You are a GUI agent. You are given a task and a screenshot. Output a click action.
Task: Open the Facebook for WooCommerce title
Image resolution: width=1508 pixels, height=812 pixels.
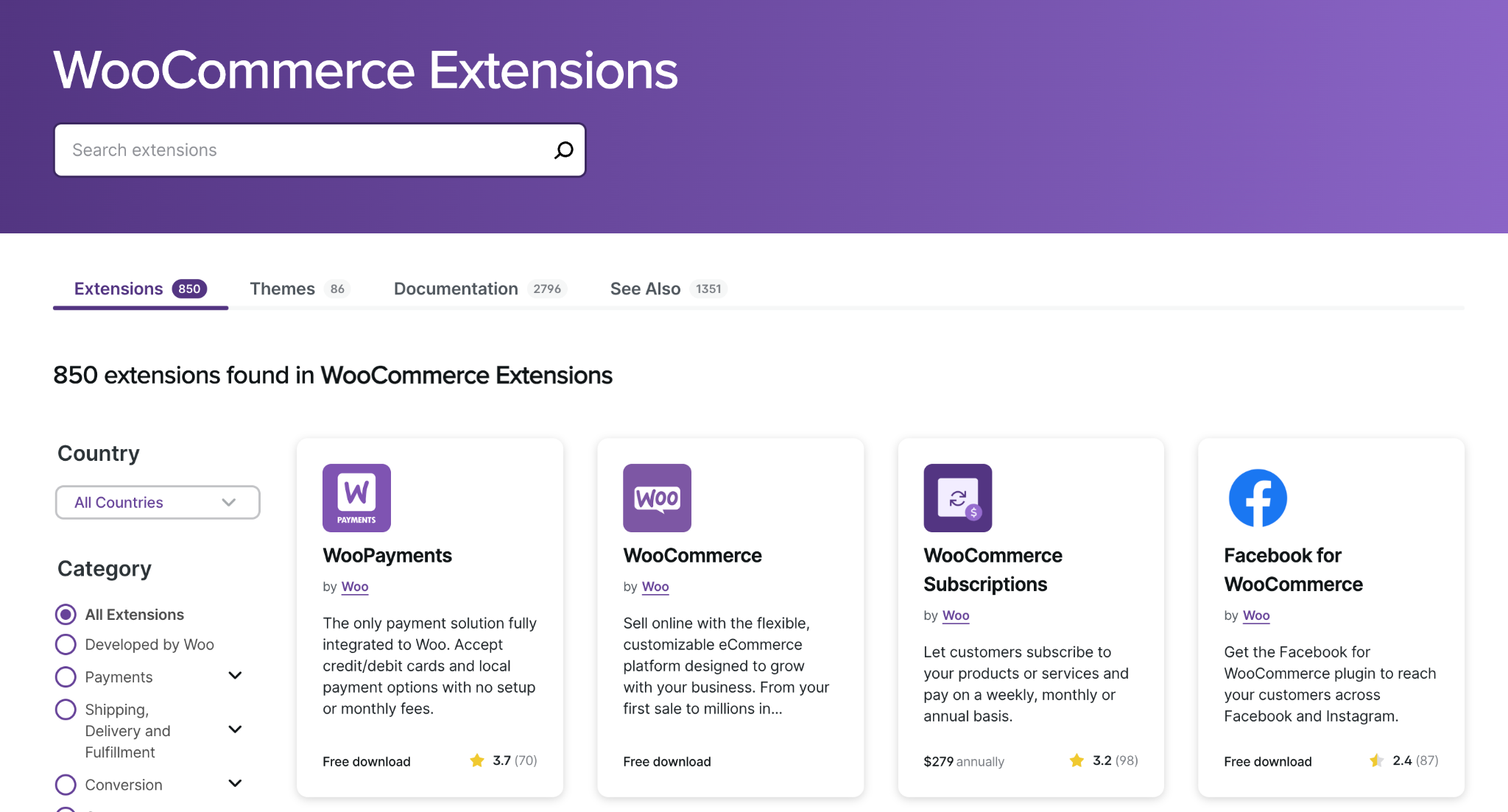point(1293,570)
